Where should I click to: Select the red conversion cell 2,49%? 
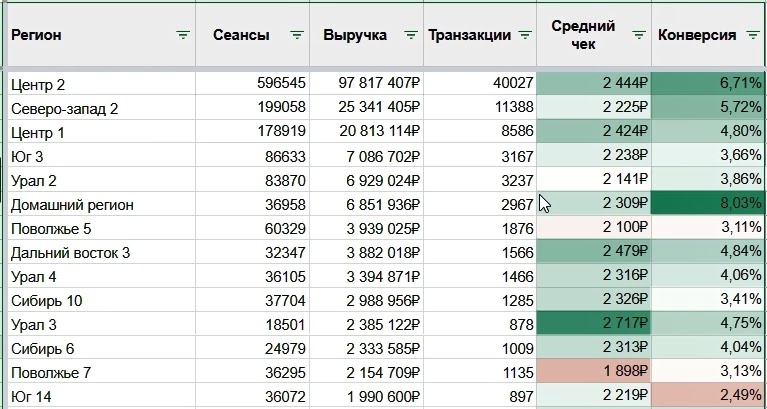(708, 396)
